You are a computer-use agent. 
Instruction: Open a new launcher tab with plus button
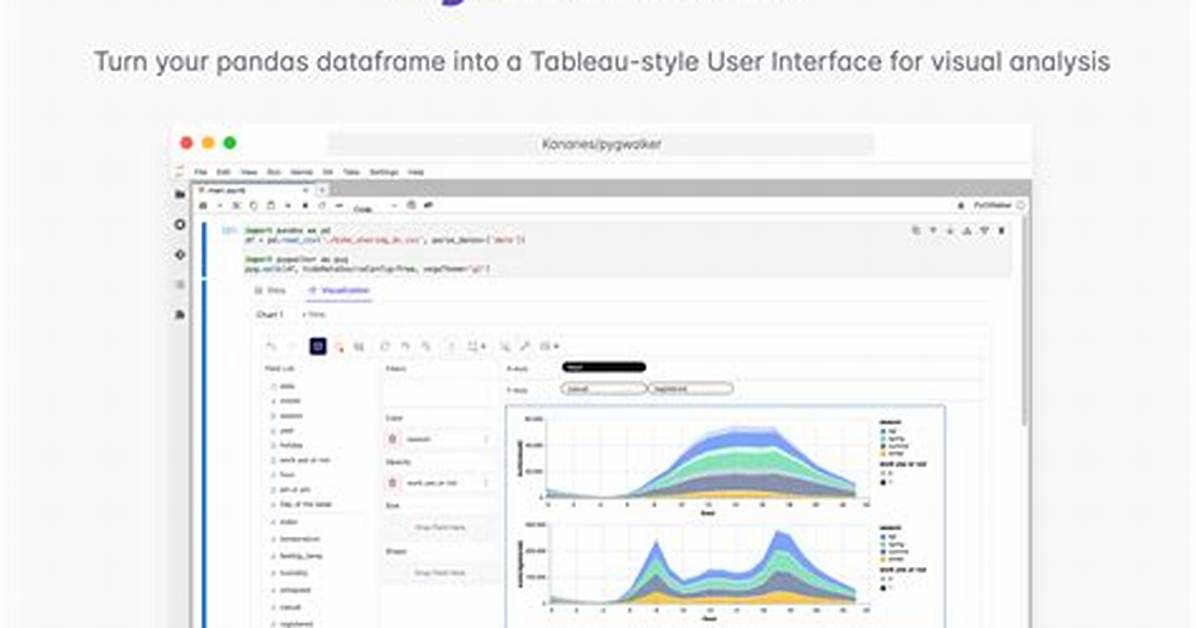tap(323, 190)
